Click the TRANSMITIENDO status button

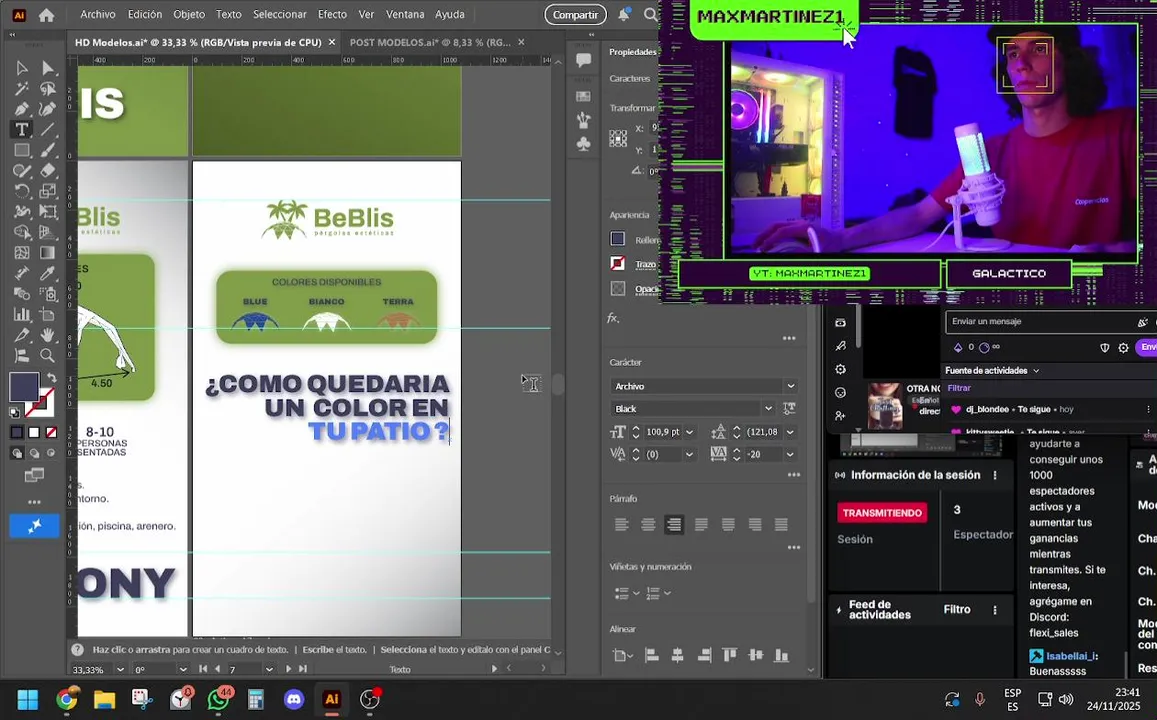pos(883,513)
